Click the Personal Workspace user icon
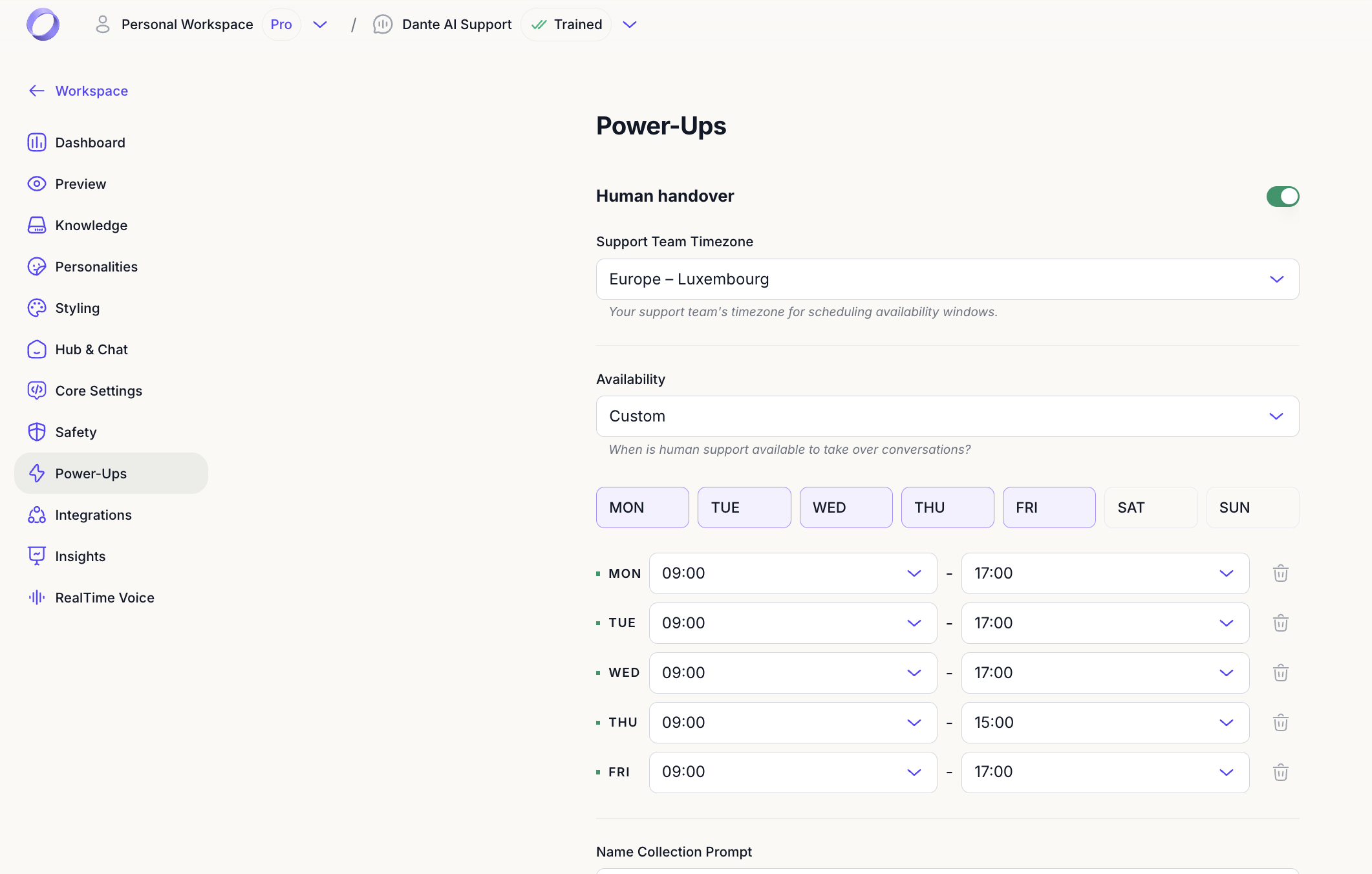This screenshot has height=874, width=1372. (102, 25)
